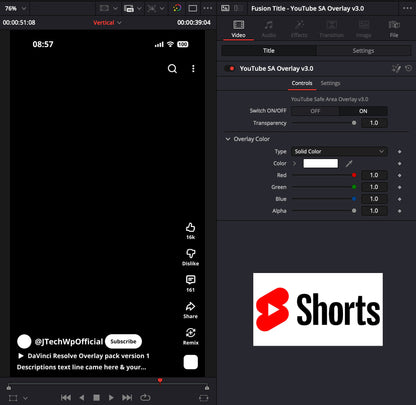Open the Type Solid Color dropdown
Image resolution: width=416 pixels, height=405 pixels.
pyautogui.click(x=339, y=152)
